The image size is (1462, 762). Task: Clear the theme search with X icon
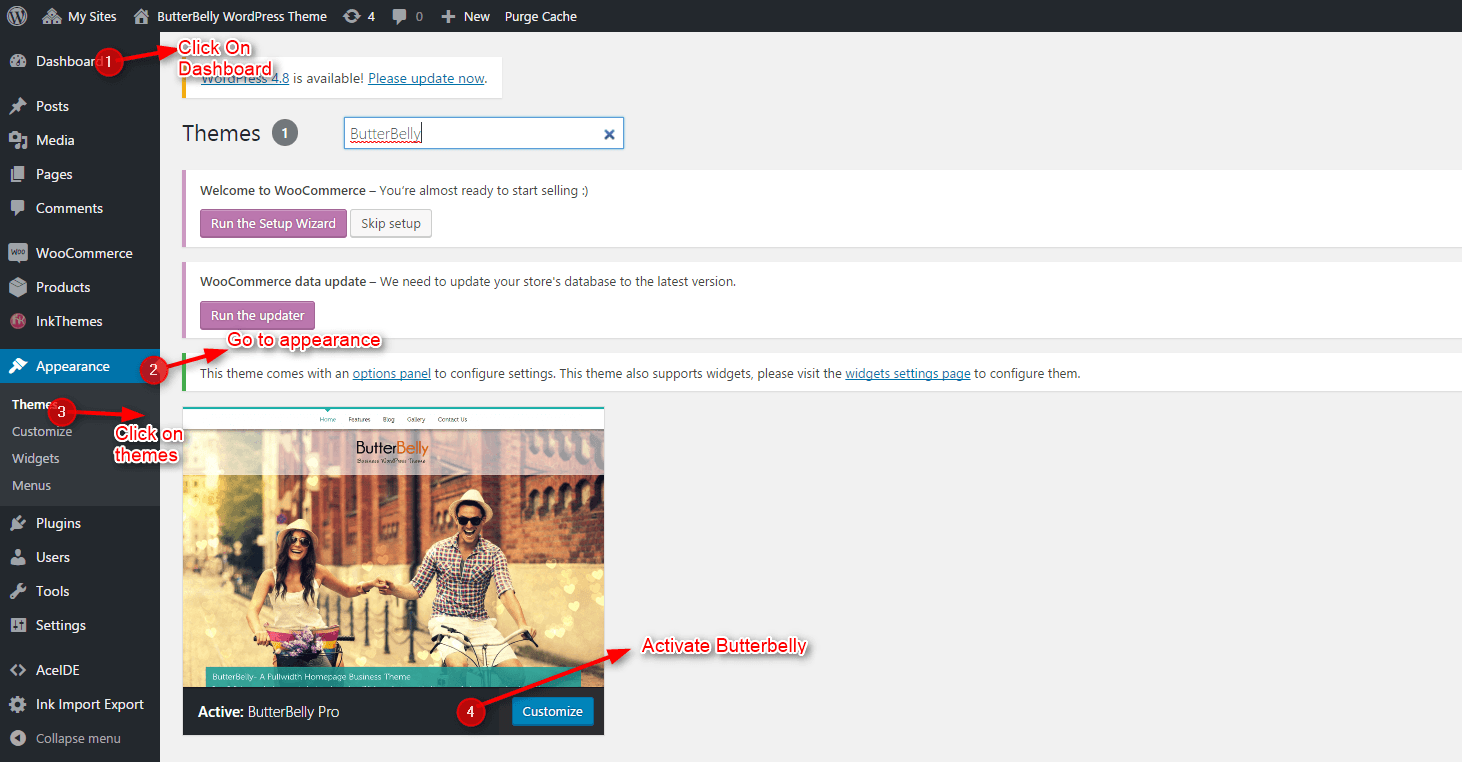click(609, 134)
